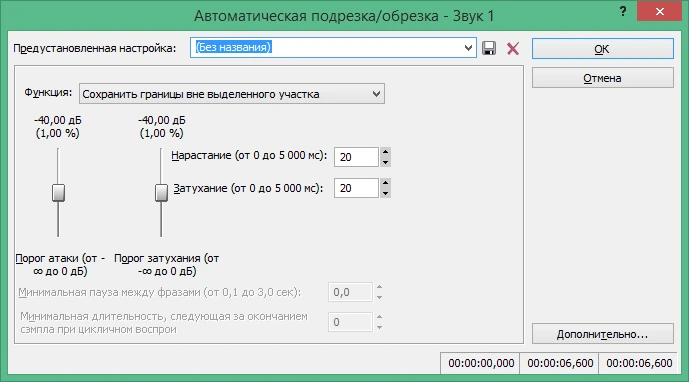Click the Затухание label text
The image size is (689, 382).
tap(248, 188)
